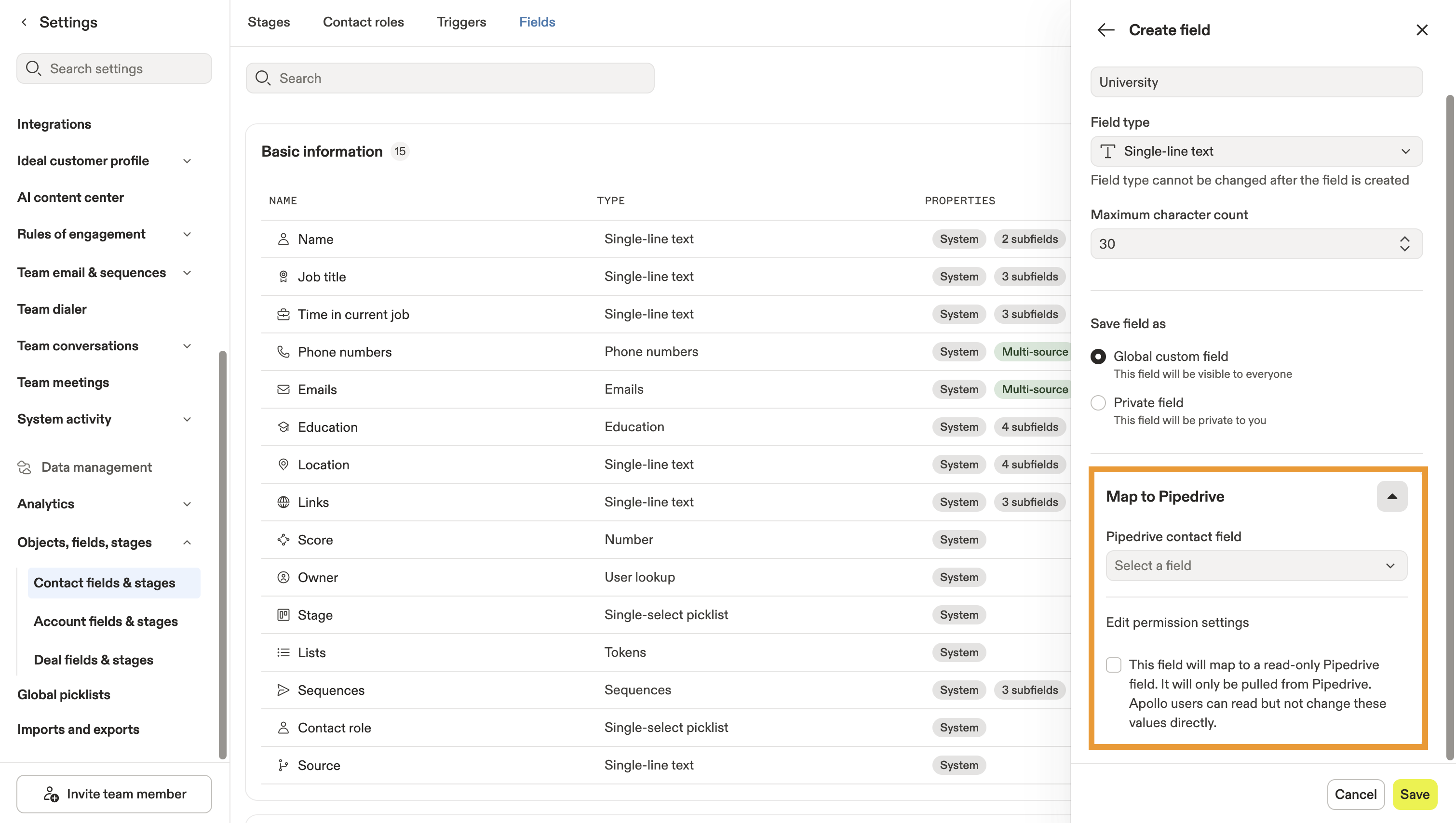Click the phone icon in Phone numbers row
This screenshot has height=823, width=1456.
[x=283, y=352]
